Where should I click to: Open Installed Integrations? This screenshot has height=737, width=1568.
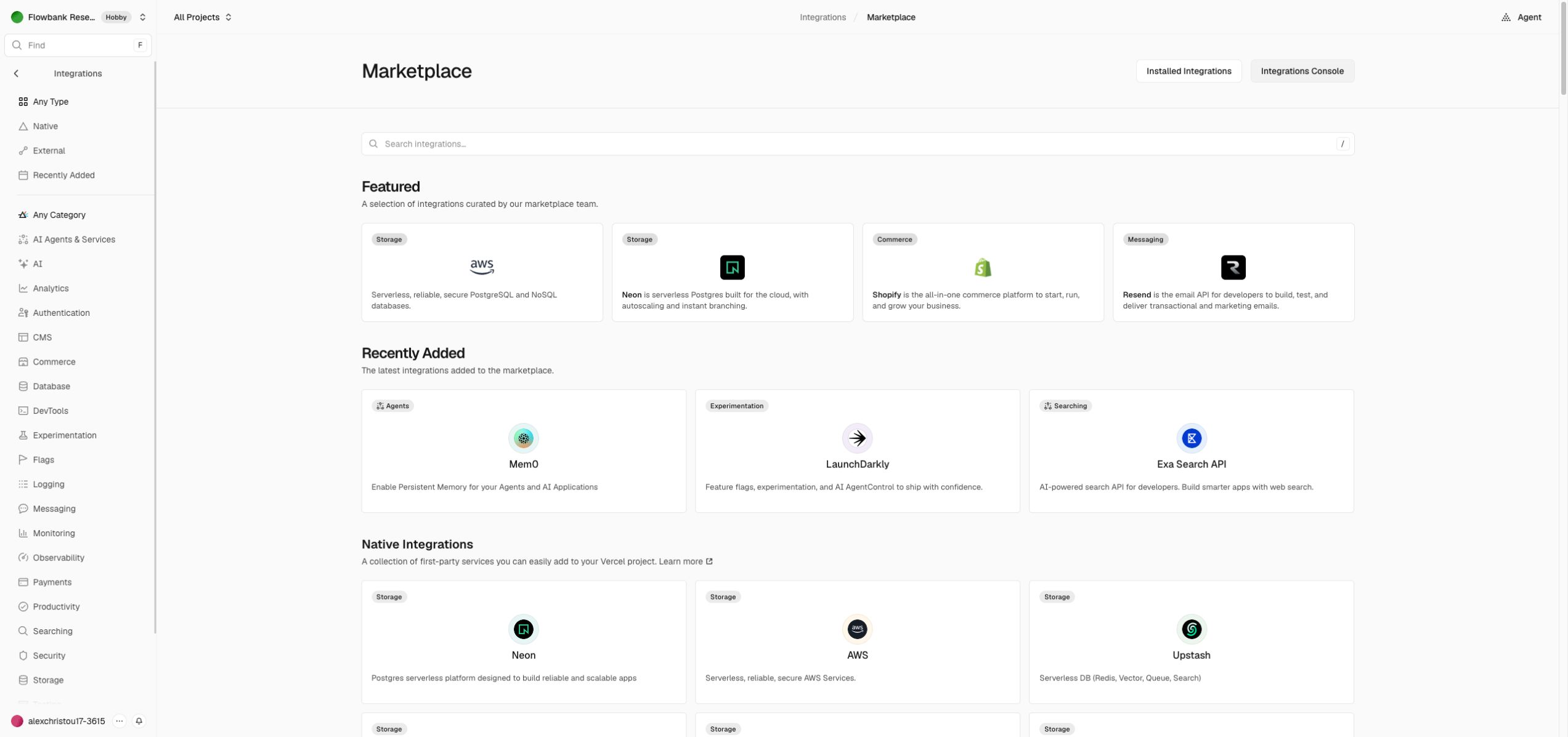pyautogui.click(x=1188, y=71)
